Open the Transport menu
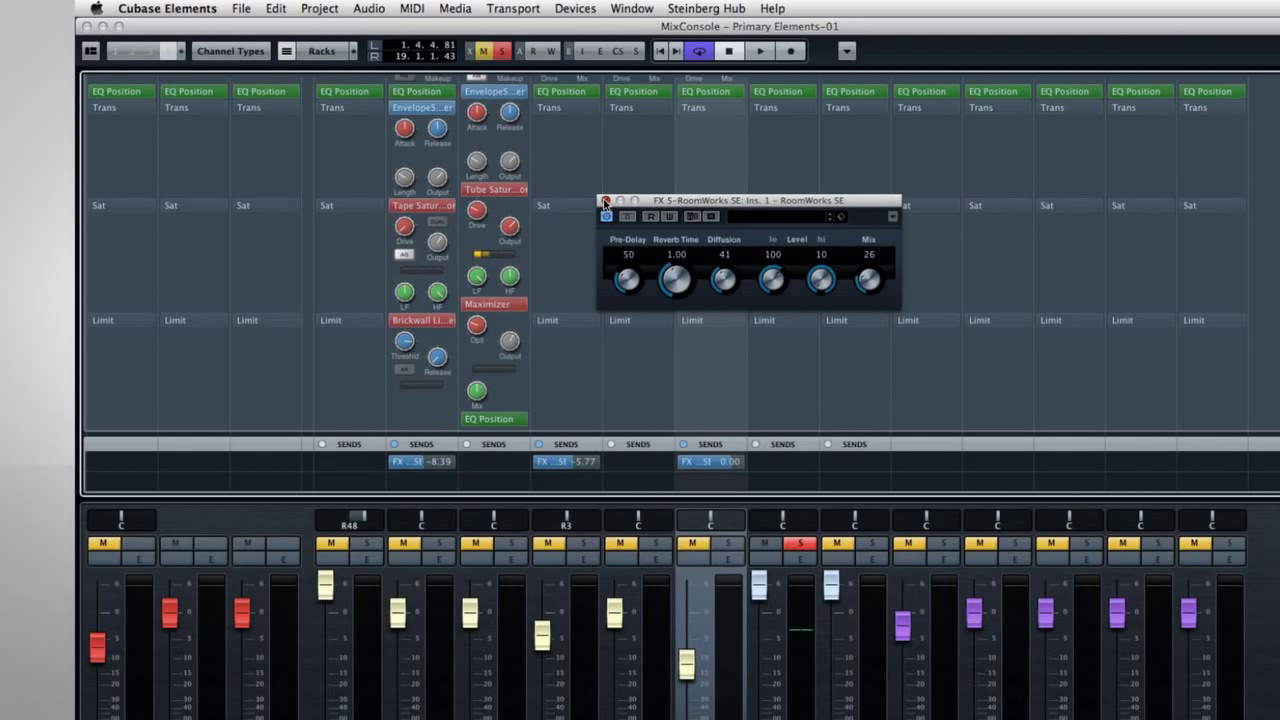Image resolution: width=1280 pixels, height=720 pixels. (x=513, y=8)
